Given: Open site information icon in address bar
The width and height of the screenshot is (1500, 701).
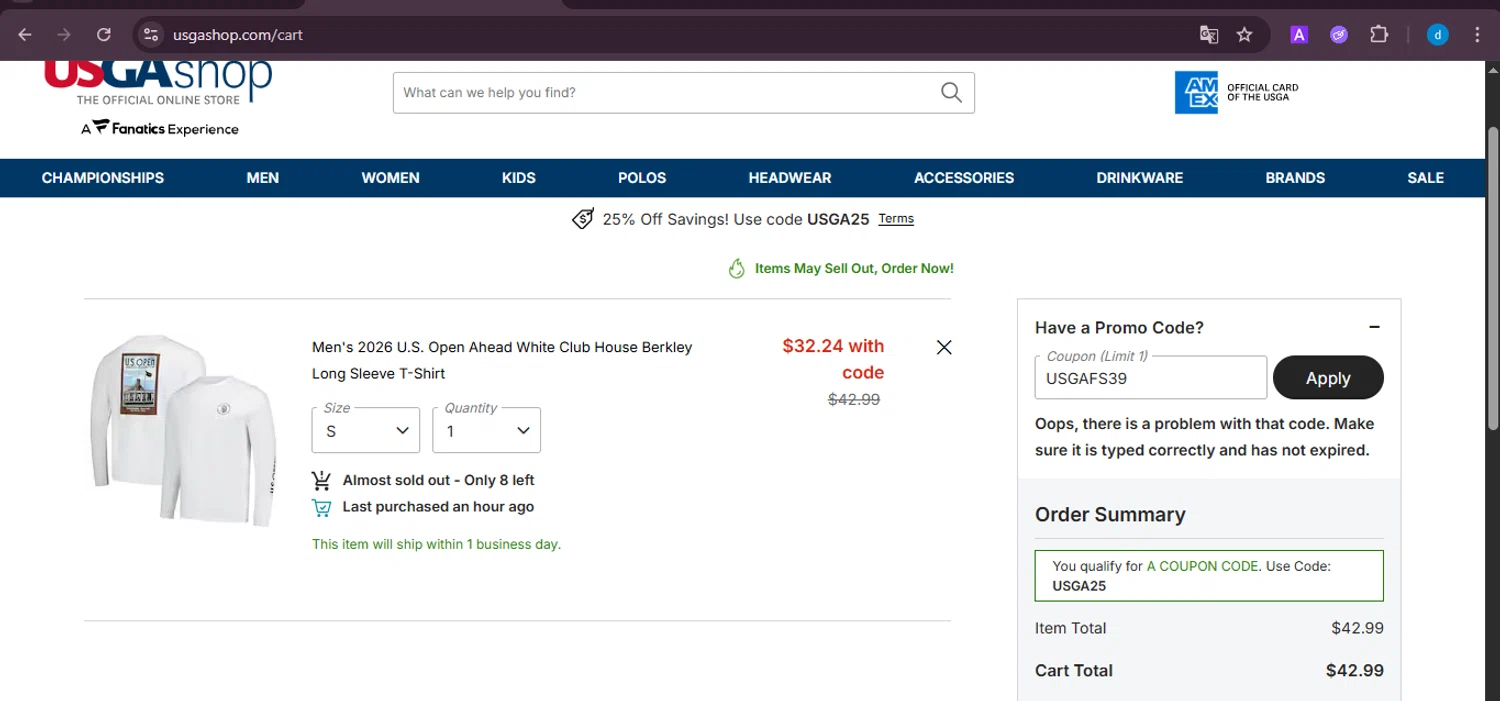Looking at the screenshot, I should pos(150,35).
